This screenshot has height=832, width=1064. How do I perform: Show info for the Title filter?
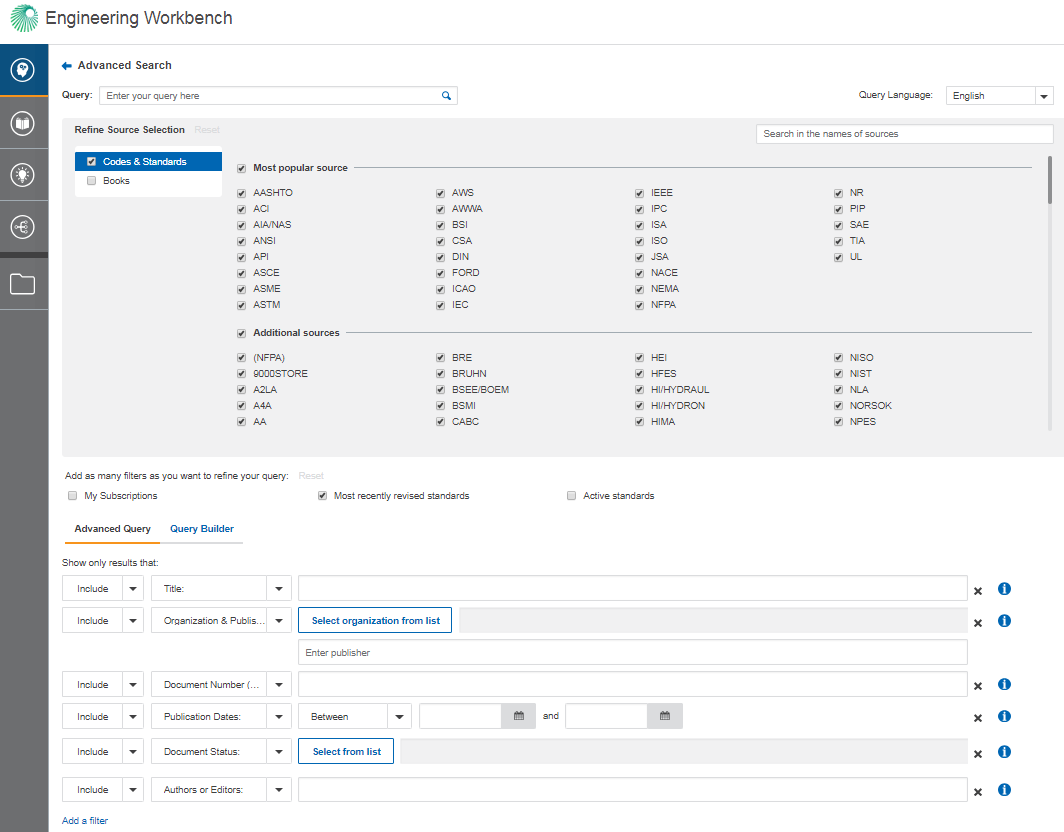pos(1004,589)
